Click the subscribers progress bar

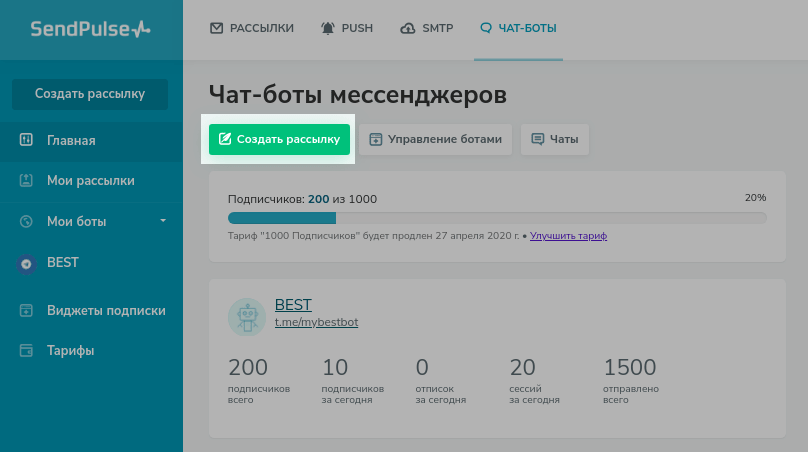coord(497,218)
